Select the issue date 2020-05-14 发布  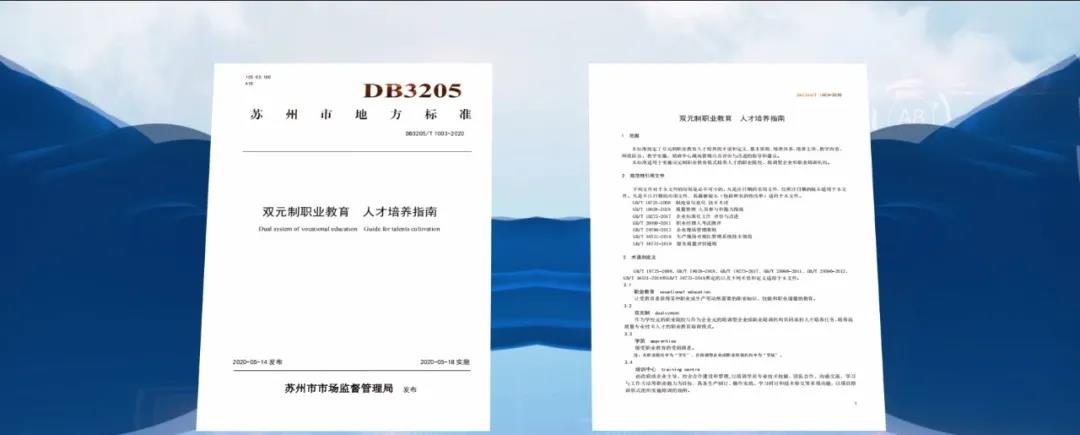(258, 361)
